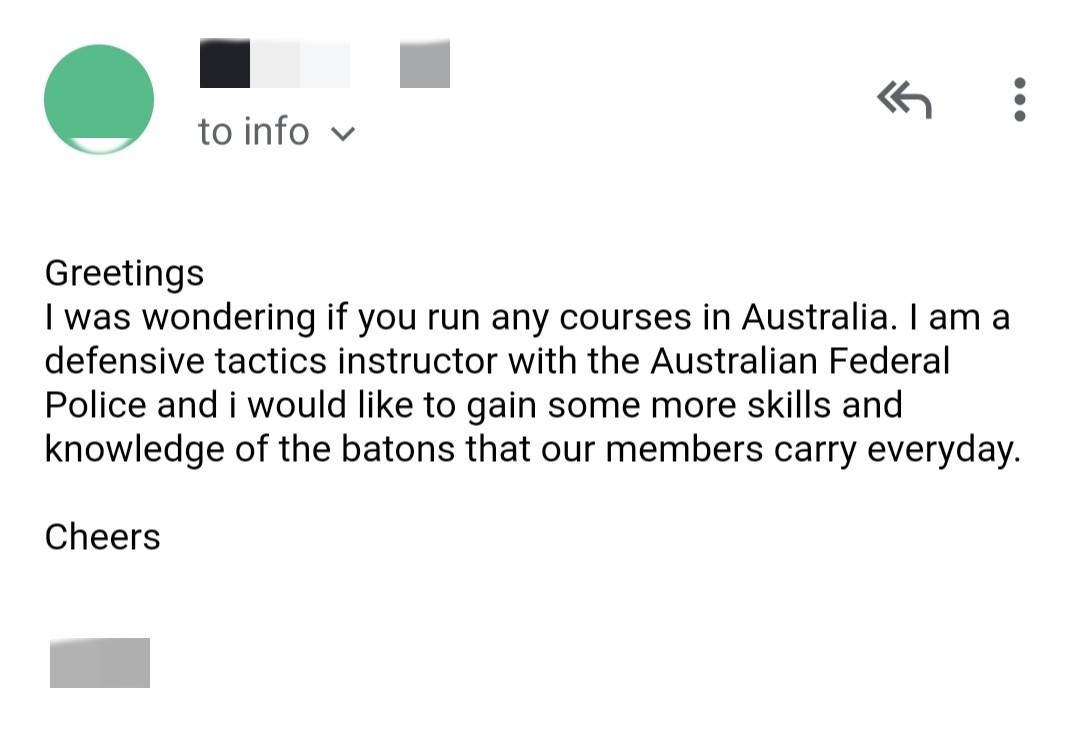This screenshot has height=738, width=1080.
Task: Click the gray redacted block beside sender name
Action: (x=425, y=64)
